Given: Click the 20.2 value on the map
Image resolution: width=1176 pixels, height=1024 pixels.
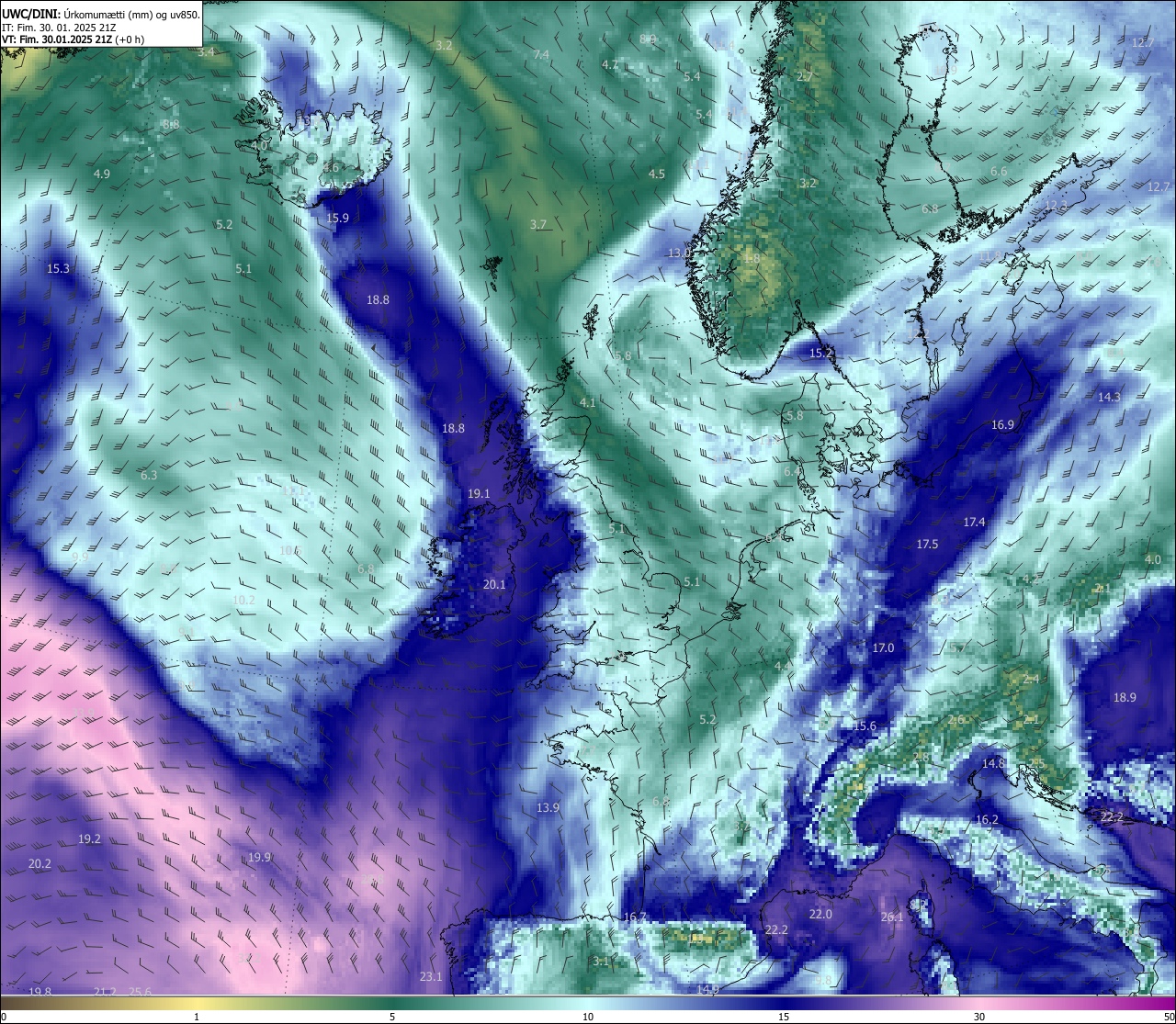Looking at the screenshot, I should click(x=40, y=863).
